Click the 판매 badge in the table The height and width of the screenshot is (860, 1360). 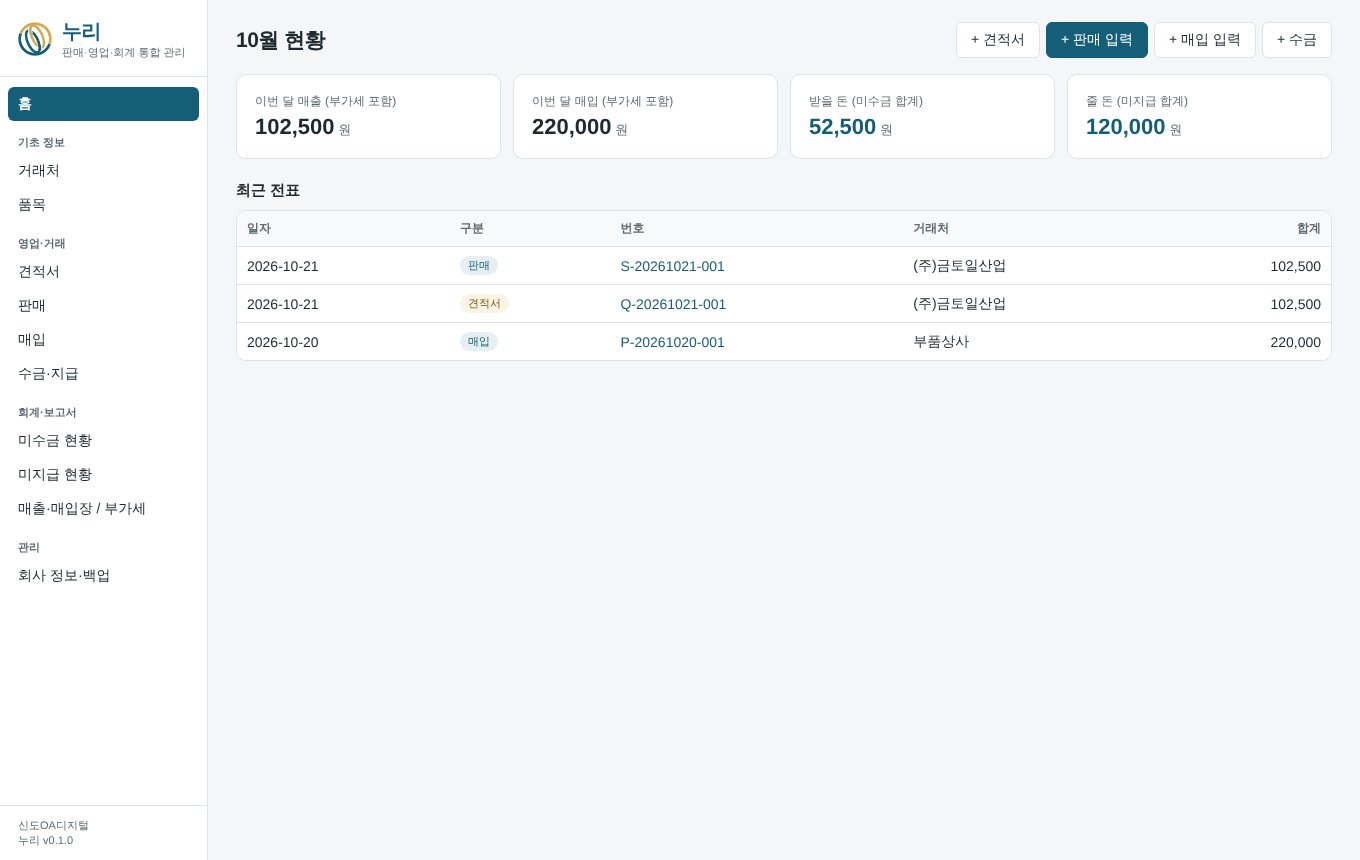479,266
